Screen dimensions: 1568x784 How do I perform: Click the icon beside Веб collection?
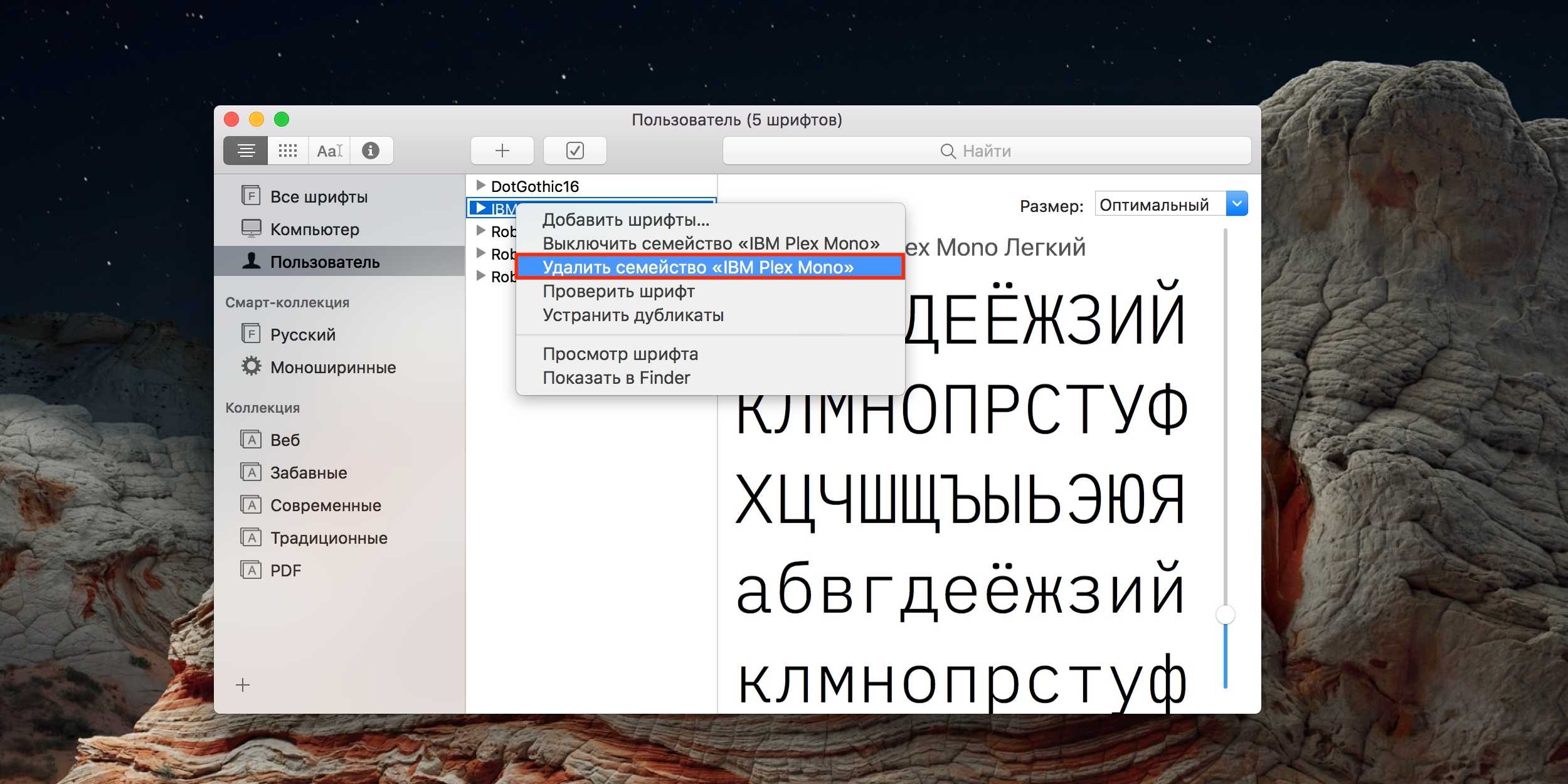coord(251,439)
